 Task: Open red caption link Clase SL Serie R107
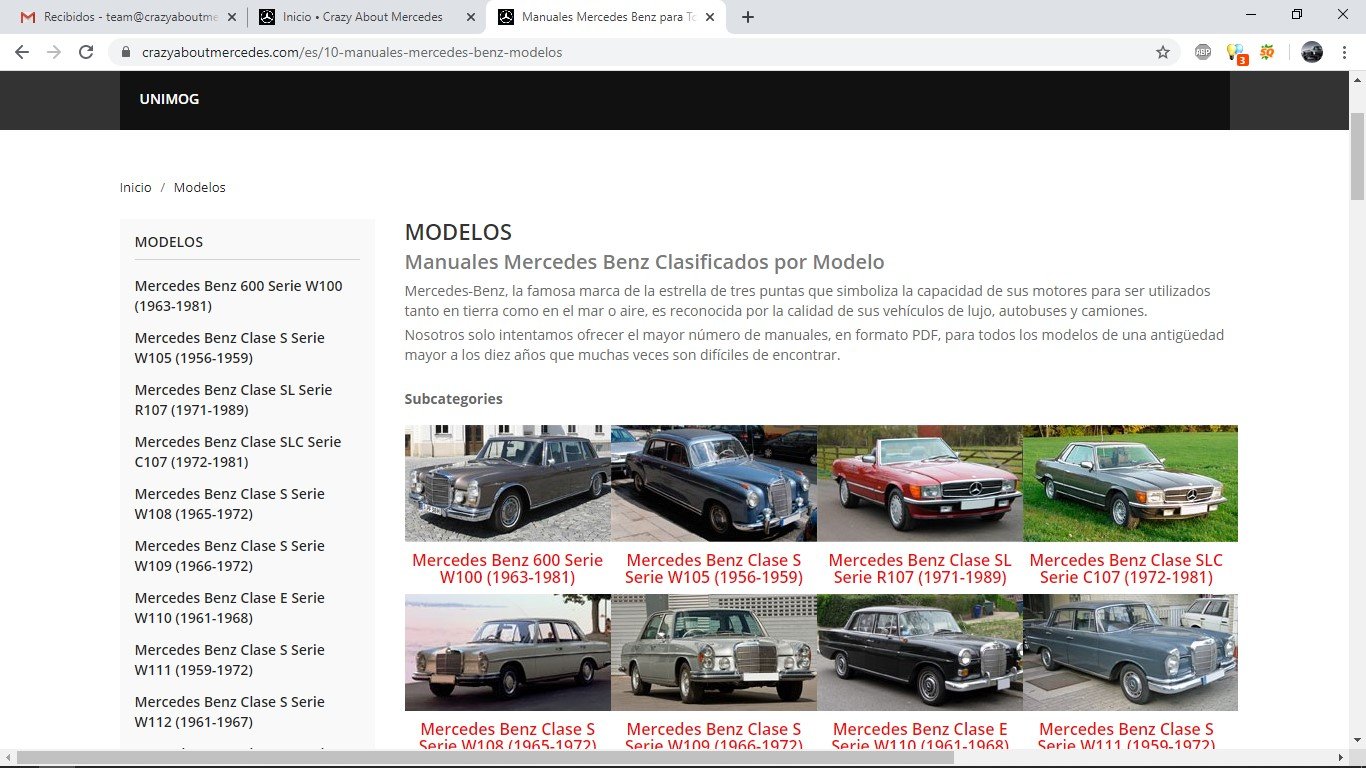pos(920,568)
